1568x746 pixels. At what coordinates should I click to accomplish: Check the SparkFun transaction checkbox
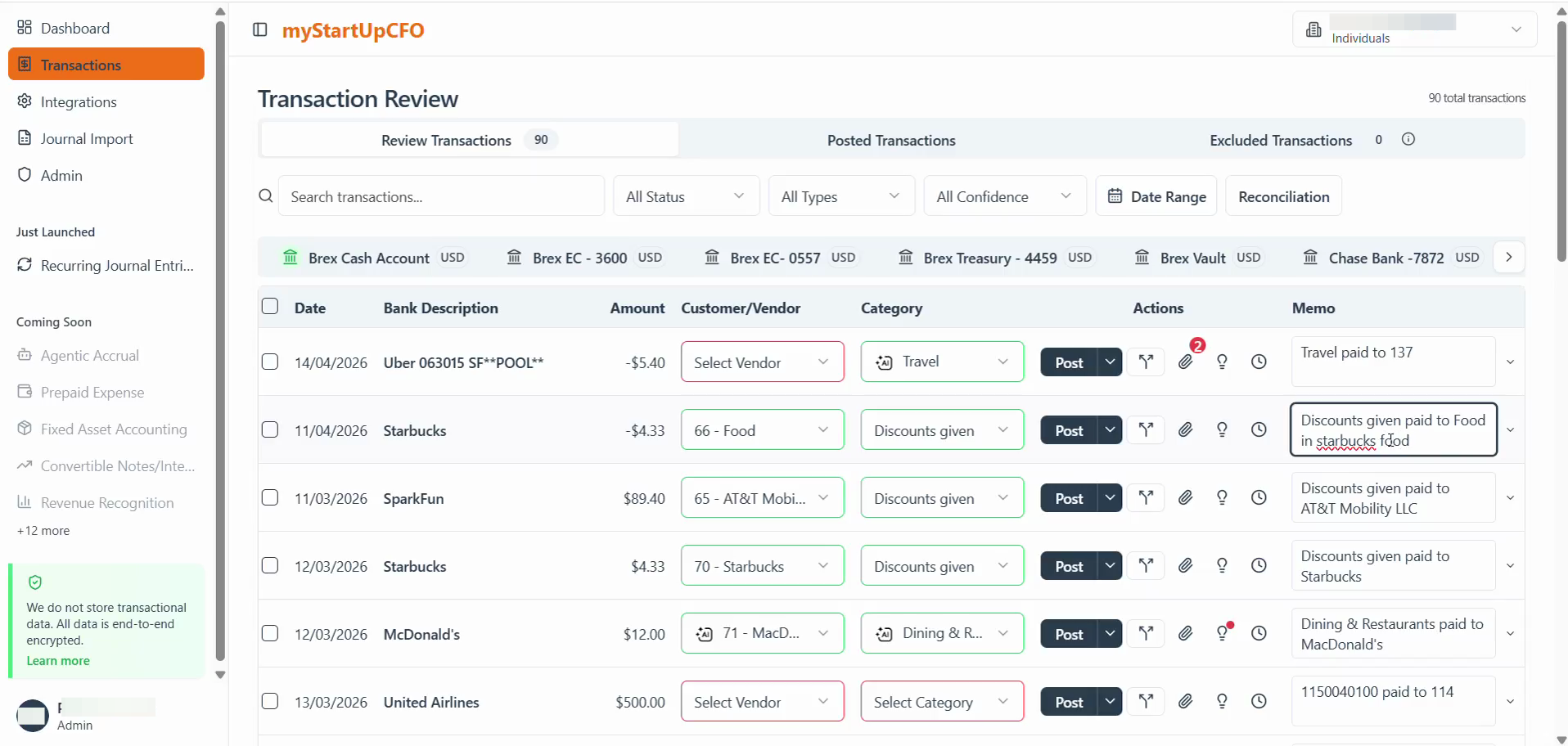pyautogui.click(x=270, y=497)
